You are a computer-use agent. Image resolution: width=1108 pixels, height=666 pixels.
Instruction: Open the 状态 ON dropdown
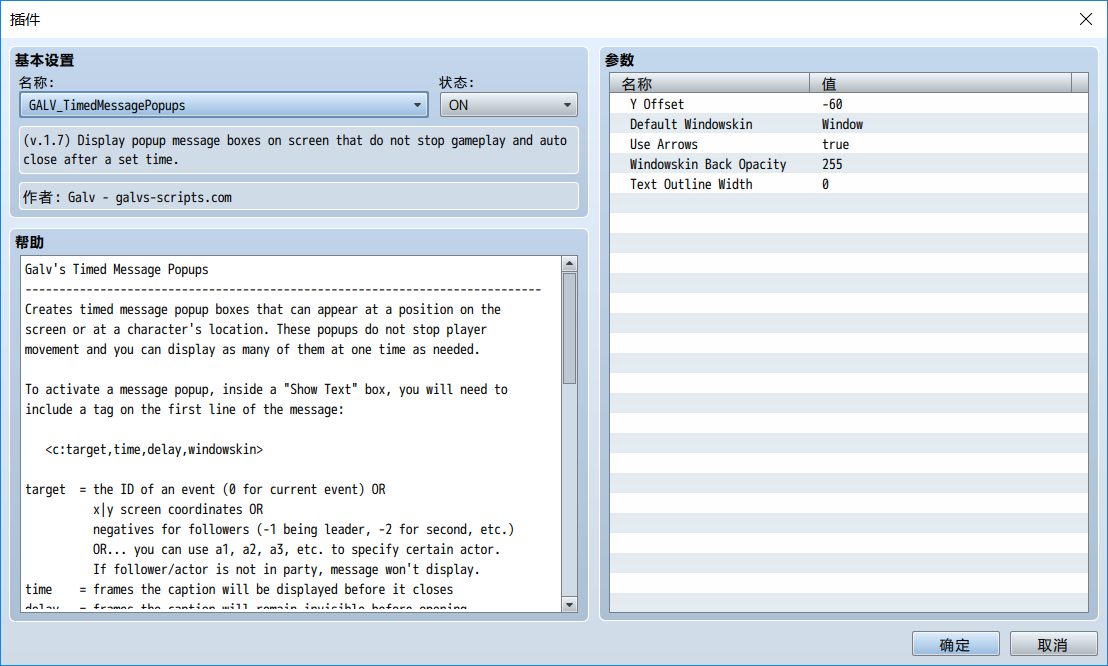click(x=508, y=105)
